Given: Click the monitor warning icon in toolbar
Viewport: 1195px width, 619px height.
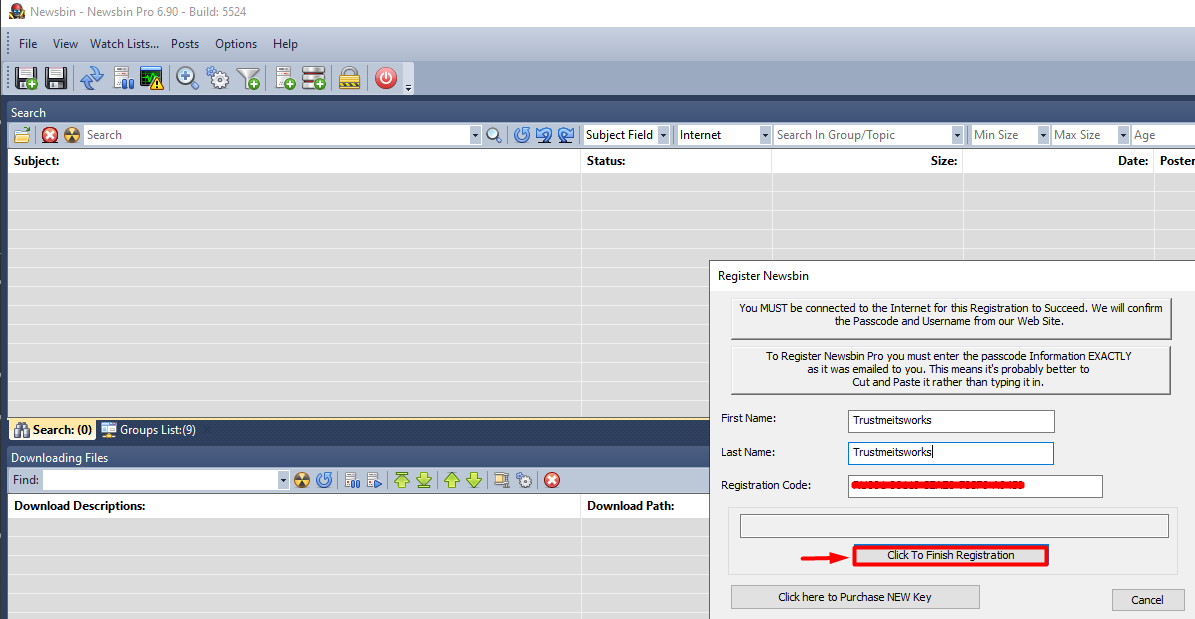Looking at the screenshot, I should [x=152, y=78].
